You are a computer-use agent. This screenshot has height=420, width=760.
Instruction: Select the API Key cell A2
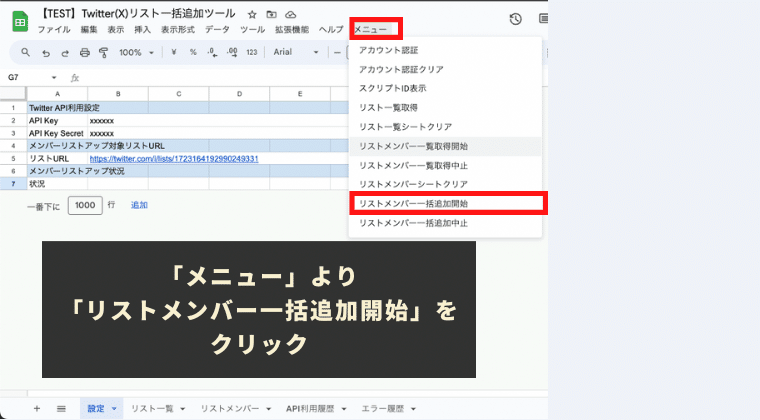tap(57, 121)
